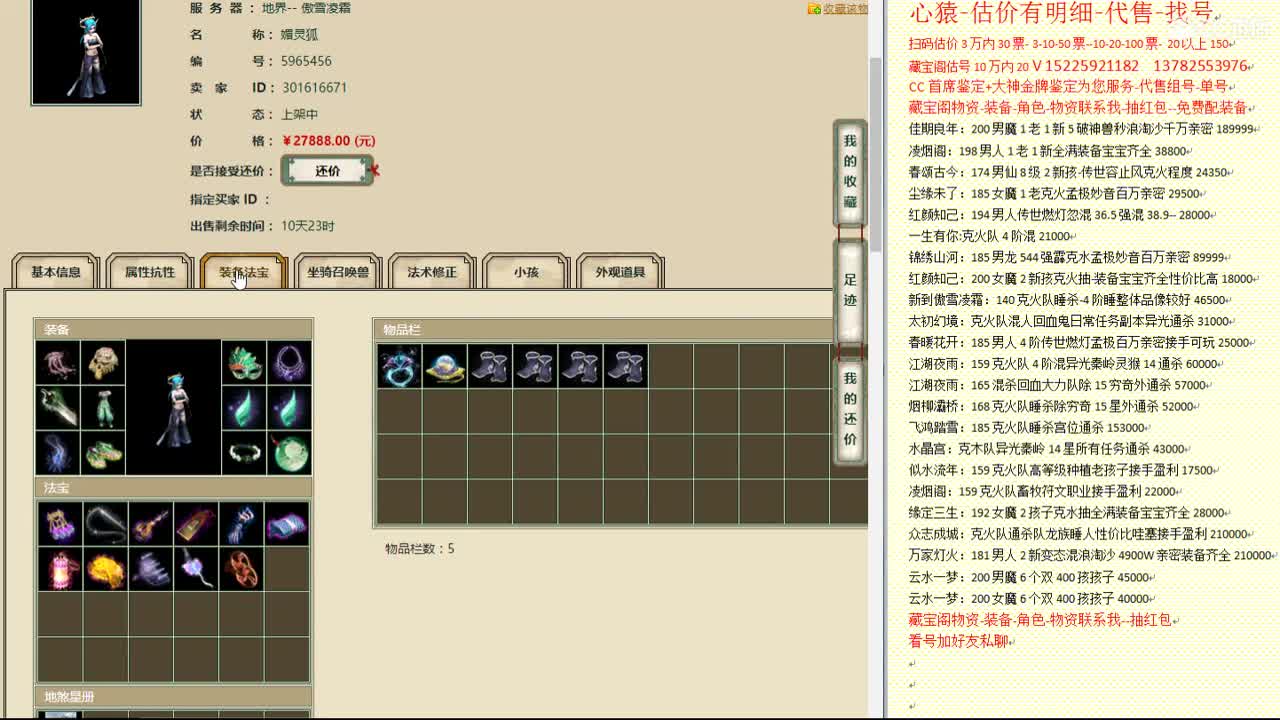The height and width of the screenshot is (720, 1280).
Task: Select the lute instrument treasure icon
Action: 150,524
